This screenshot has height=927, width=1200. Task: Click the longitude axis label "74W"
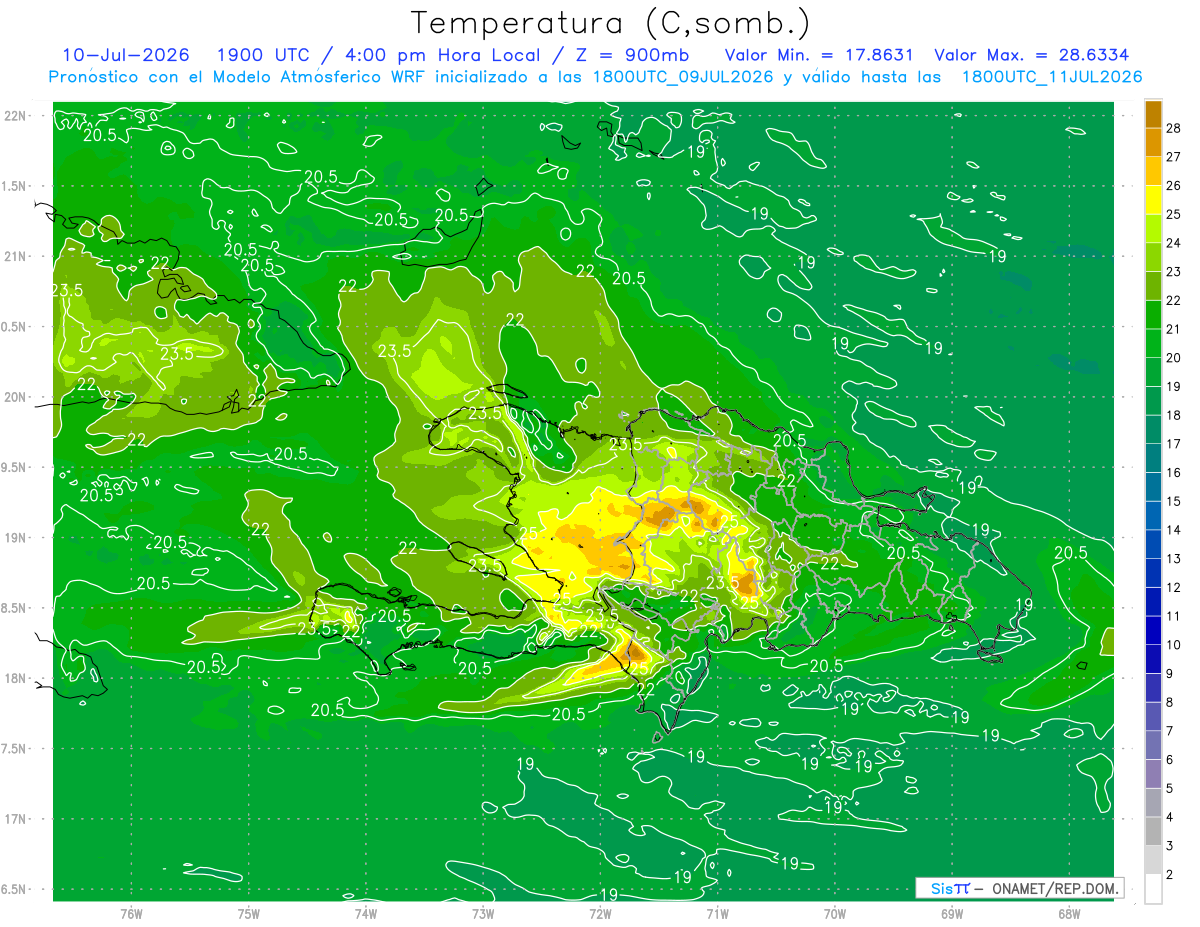click(x=366, y=914)
